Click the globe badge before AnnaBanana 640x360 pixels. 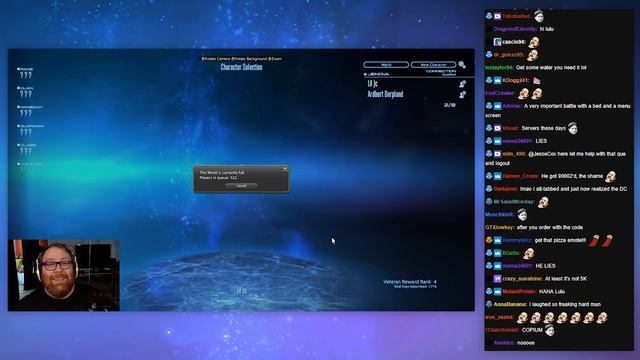pyautogui.click(x=489, y=304)
